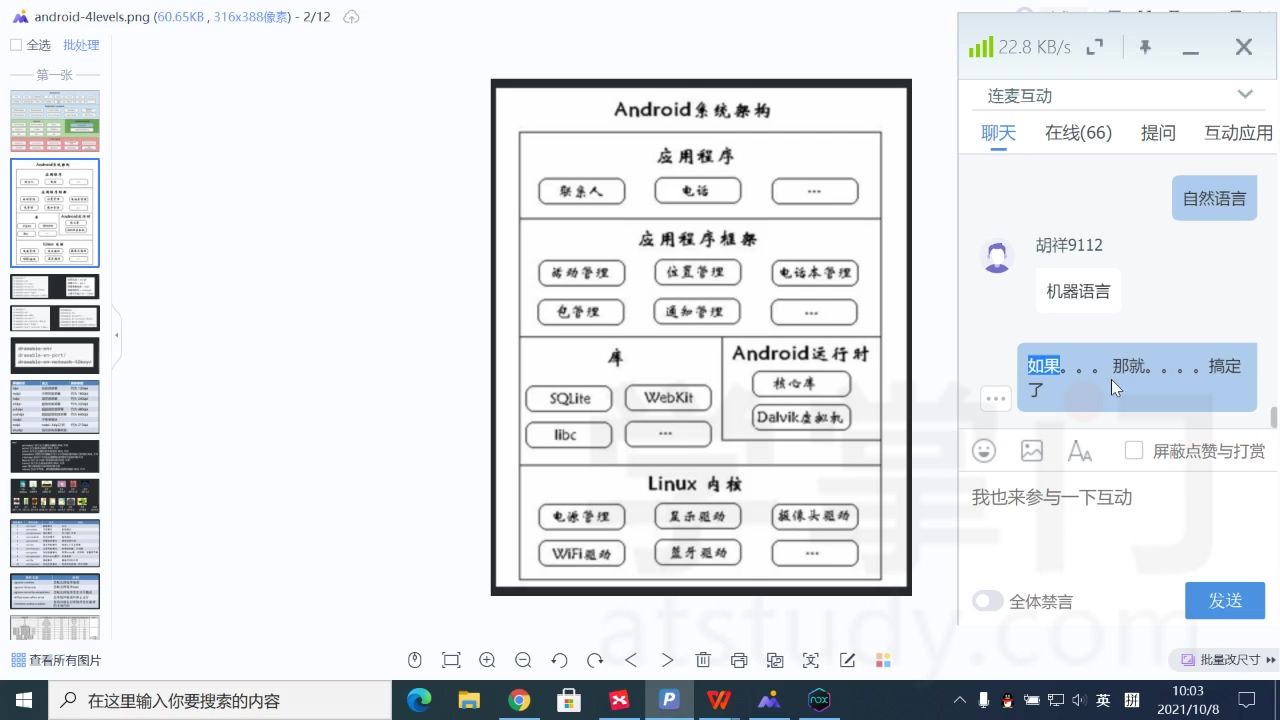This screenshot has height=720, width=1280.
Task: Click the 自然语言 chat message bubble
Action: (x=1215, y=198)
